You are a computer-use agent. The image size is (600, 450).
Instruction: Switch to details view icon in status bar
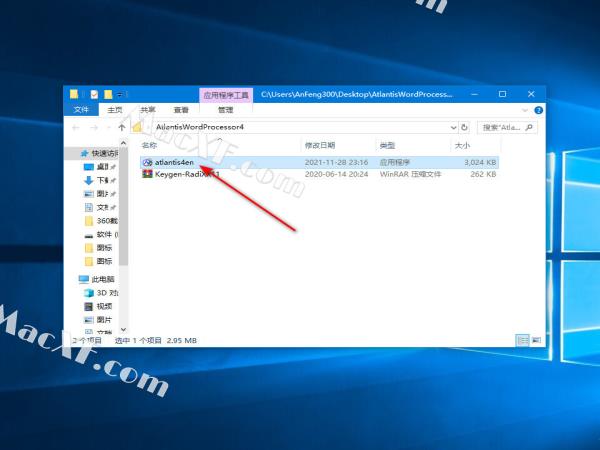522,340
